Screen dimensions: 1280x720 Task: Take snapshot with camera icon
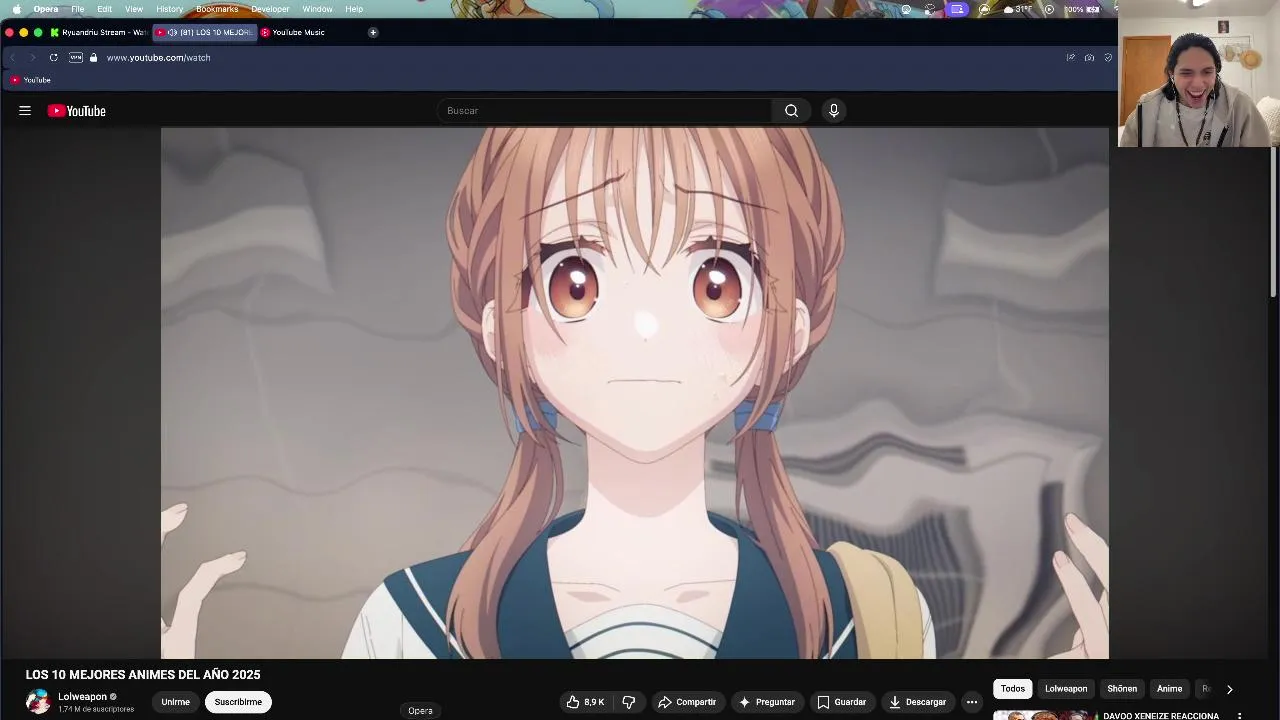click(1089, 58)
